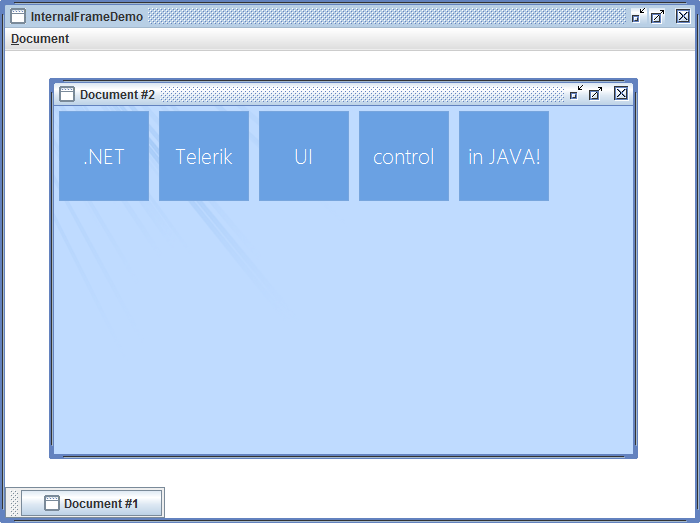The width and height of the screenshot is (700, 523).
Task: Maximize the InternalFrameDemo main window
Action: [657, 17]
